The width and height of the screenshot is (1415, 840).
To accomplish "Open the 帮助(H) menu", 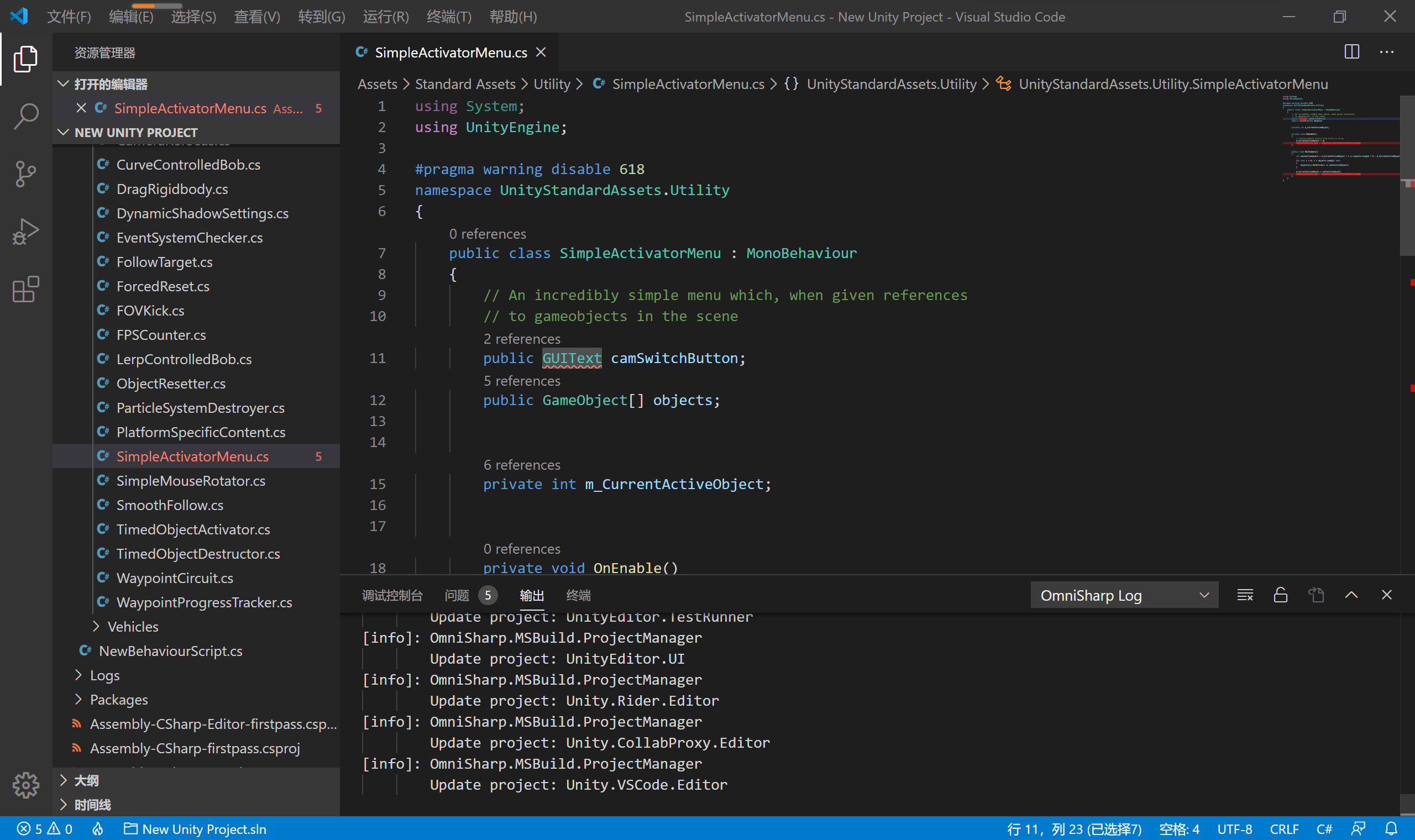I will 513,17.
